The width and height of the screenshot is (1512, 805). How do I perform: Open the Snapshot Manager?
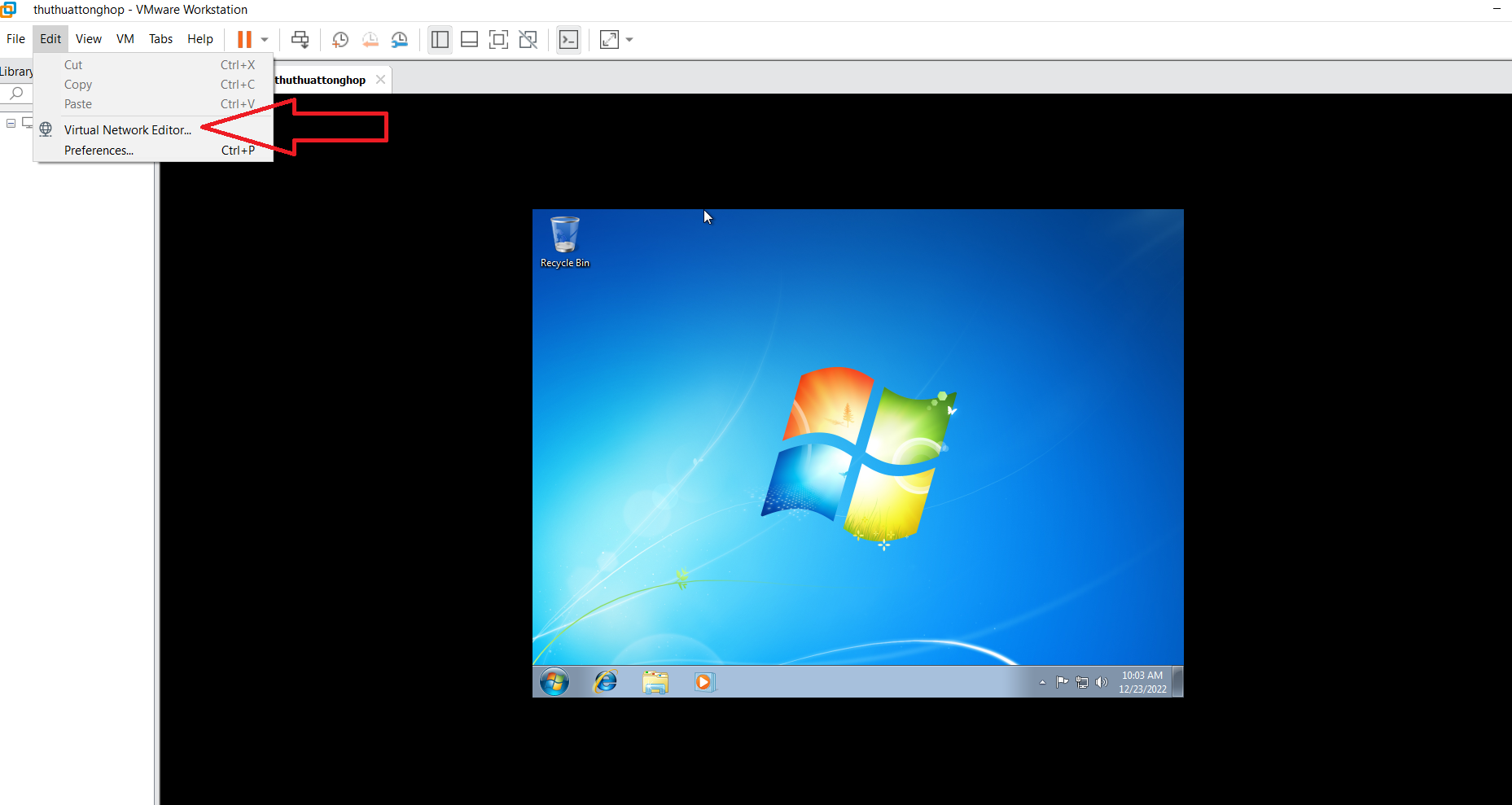(x=399, y=39)
